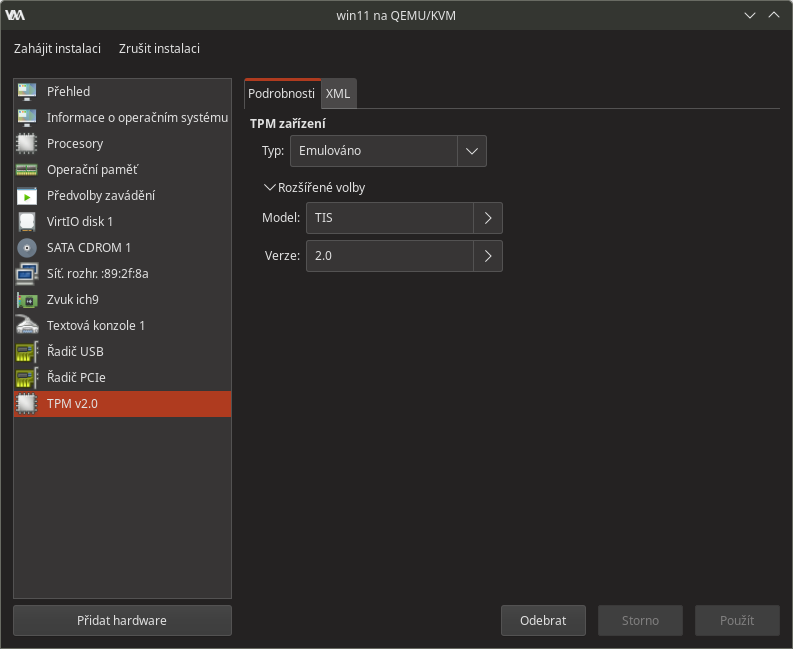The height and width of the screenshot is (649, 793).
Task: Collapse the Rozšířené volby expander
Action: coord(315,188)
